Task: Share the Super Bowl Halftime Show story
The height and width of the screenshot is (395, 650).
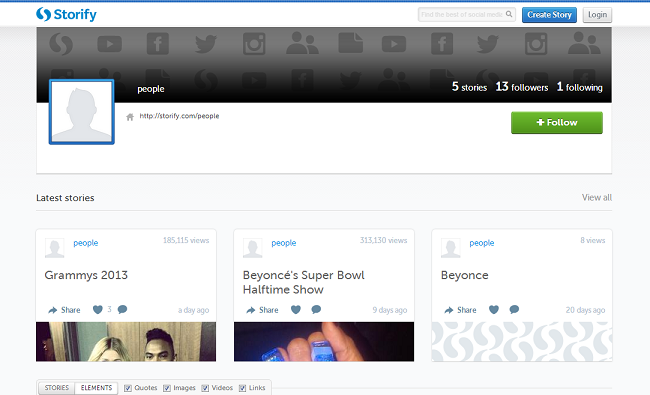Action: click(x=262, y=310)
